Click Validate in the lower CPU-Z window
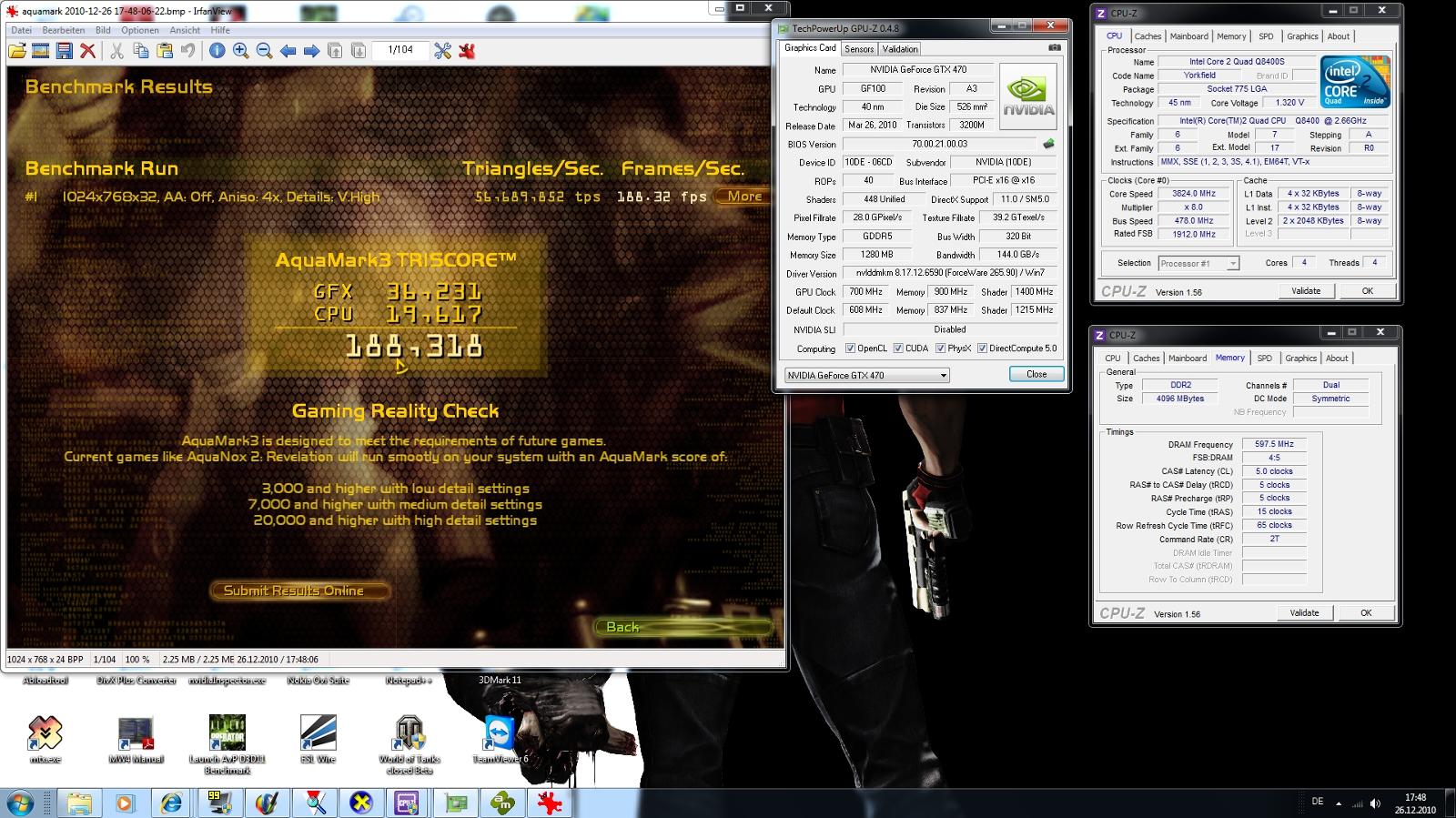The width and height of the screenshot is (1456, 818). pyautogui.click(x=1304, y=613)
